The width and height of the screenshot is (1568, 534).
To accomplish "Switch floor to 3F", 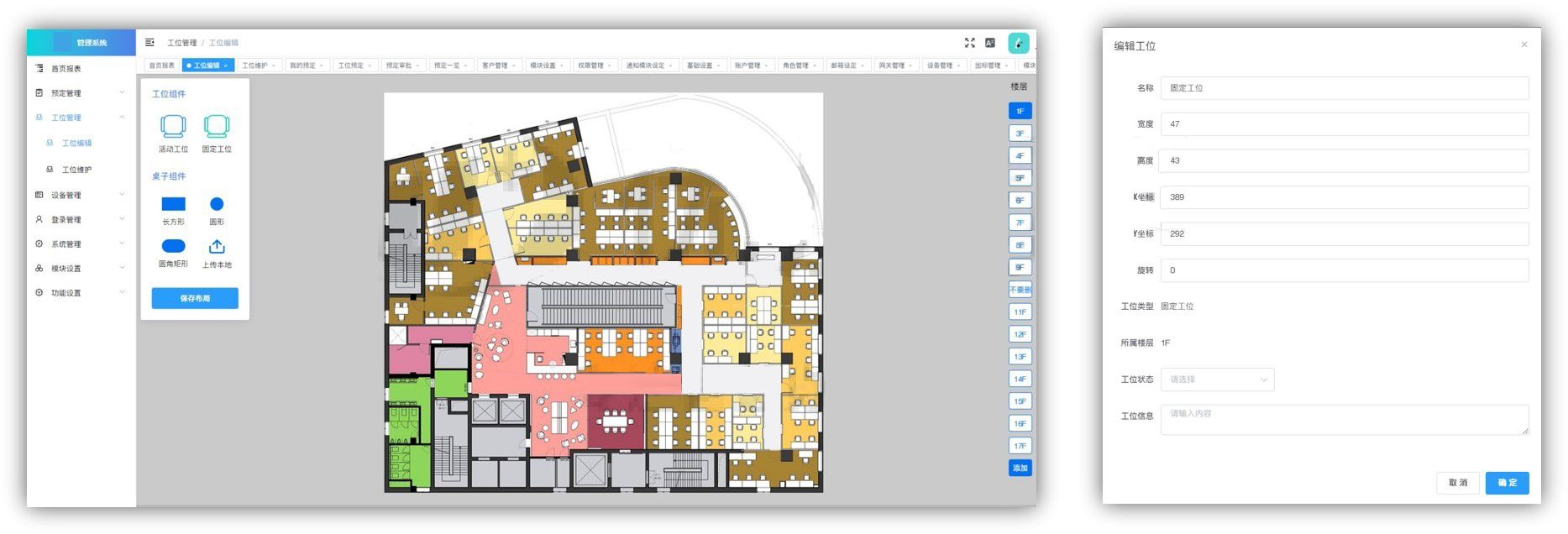I will pos(1020,133).
